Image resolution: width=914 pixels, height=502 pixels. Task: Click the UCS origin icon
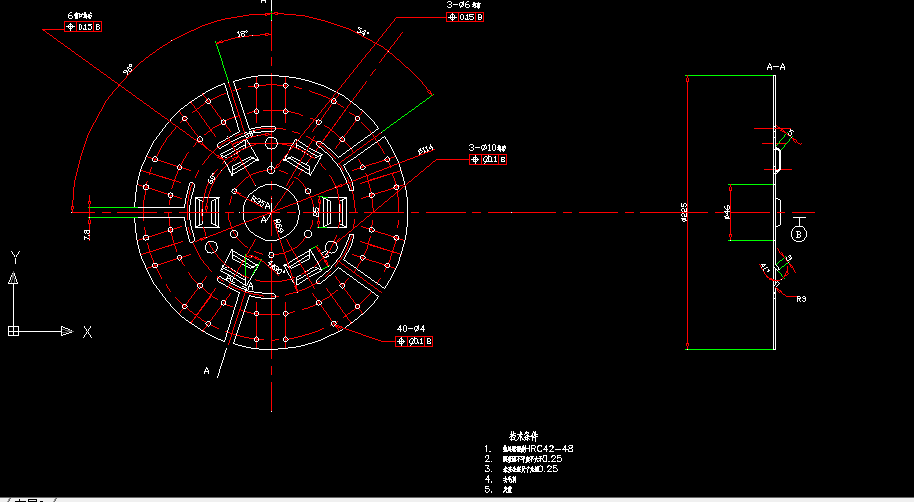(x=13, y=331)
